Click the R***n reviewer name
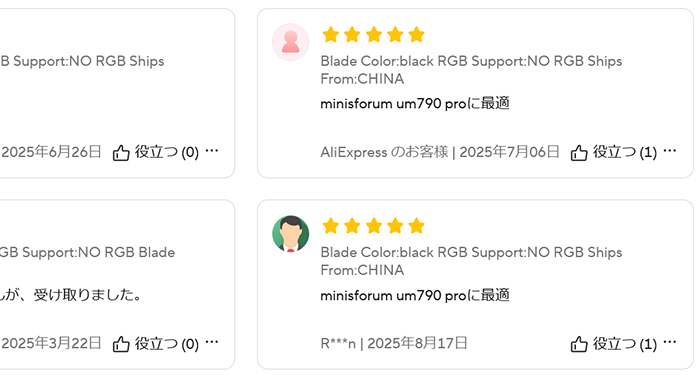The height and width of the screenshot is (375, 700). [338, 344]
